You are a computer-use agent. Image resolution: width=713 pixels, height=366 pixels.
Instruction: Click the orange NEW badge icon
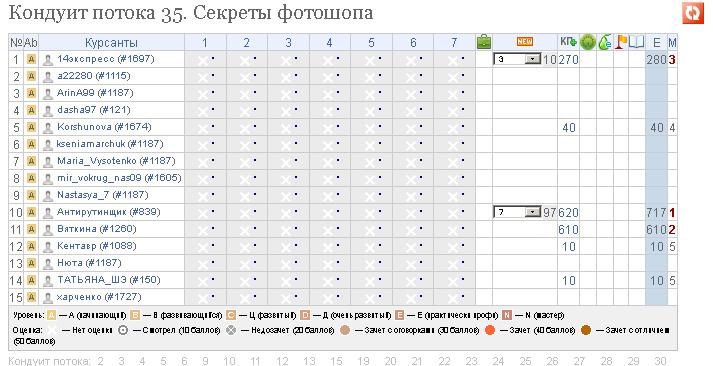pyautogui.click(x=525, y=41)
